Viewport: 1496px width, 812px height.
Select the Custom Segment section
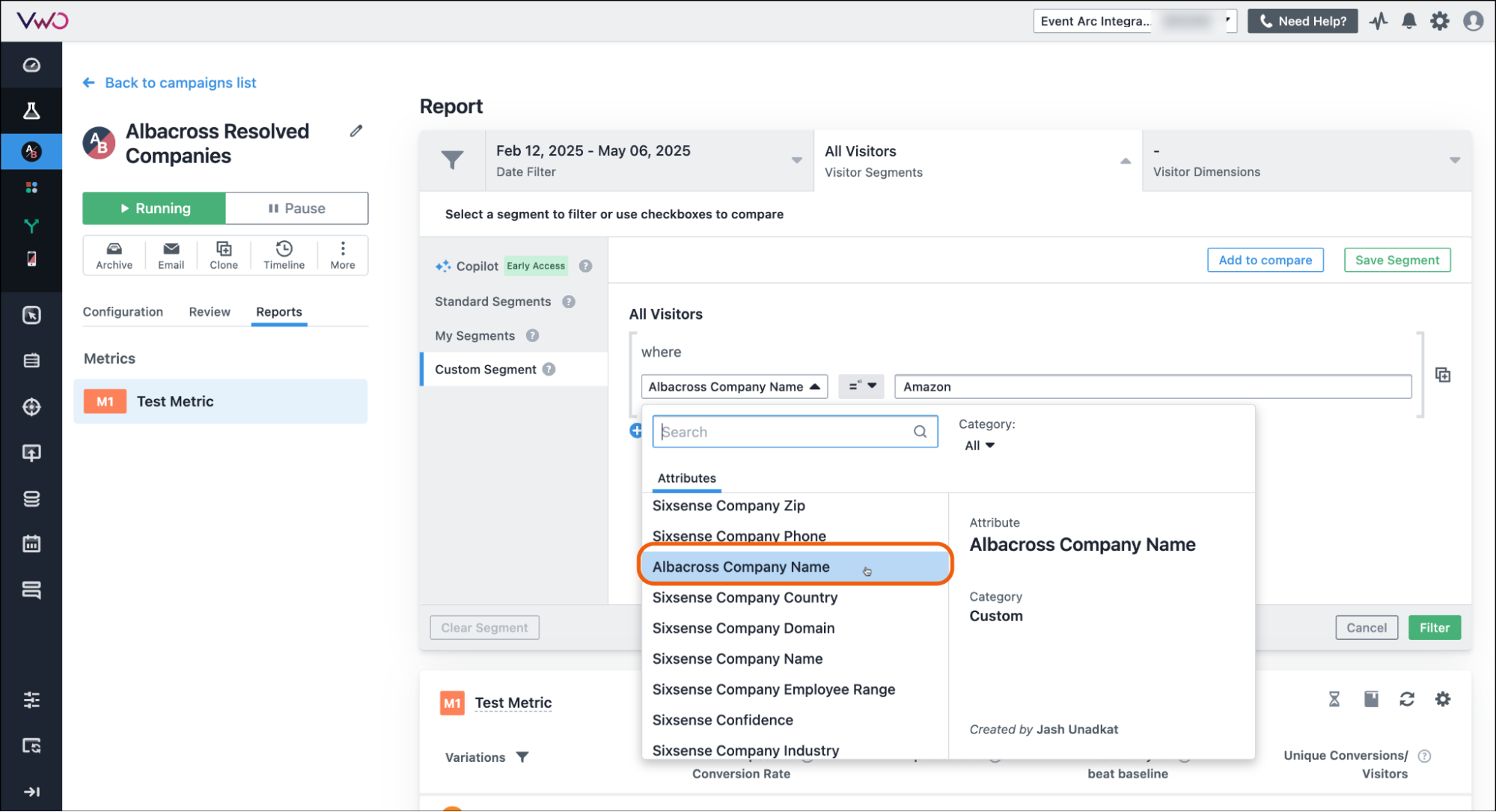click(x=485, y=370)
